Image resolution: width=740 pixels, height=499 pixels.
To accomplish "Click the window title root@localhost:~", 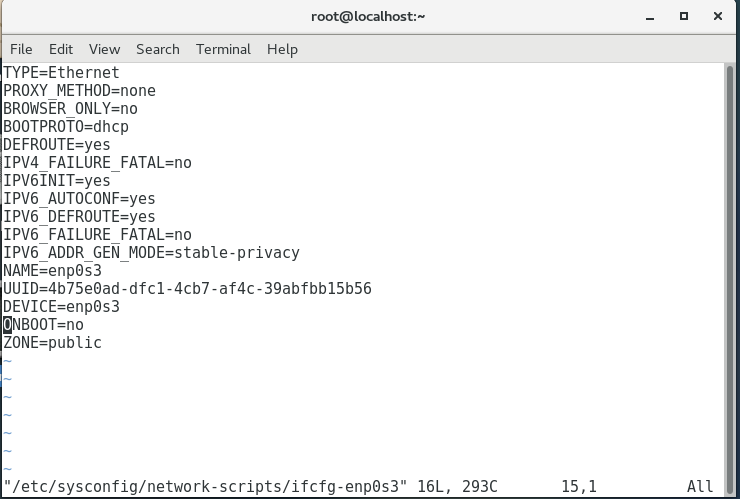I will pos(368,17).
